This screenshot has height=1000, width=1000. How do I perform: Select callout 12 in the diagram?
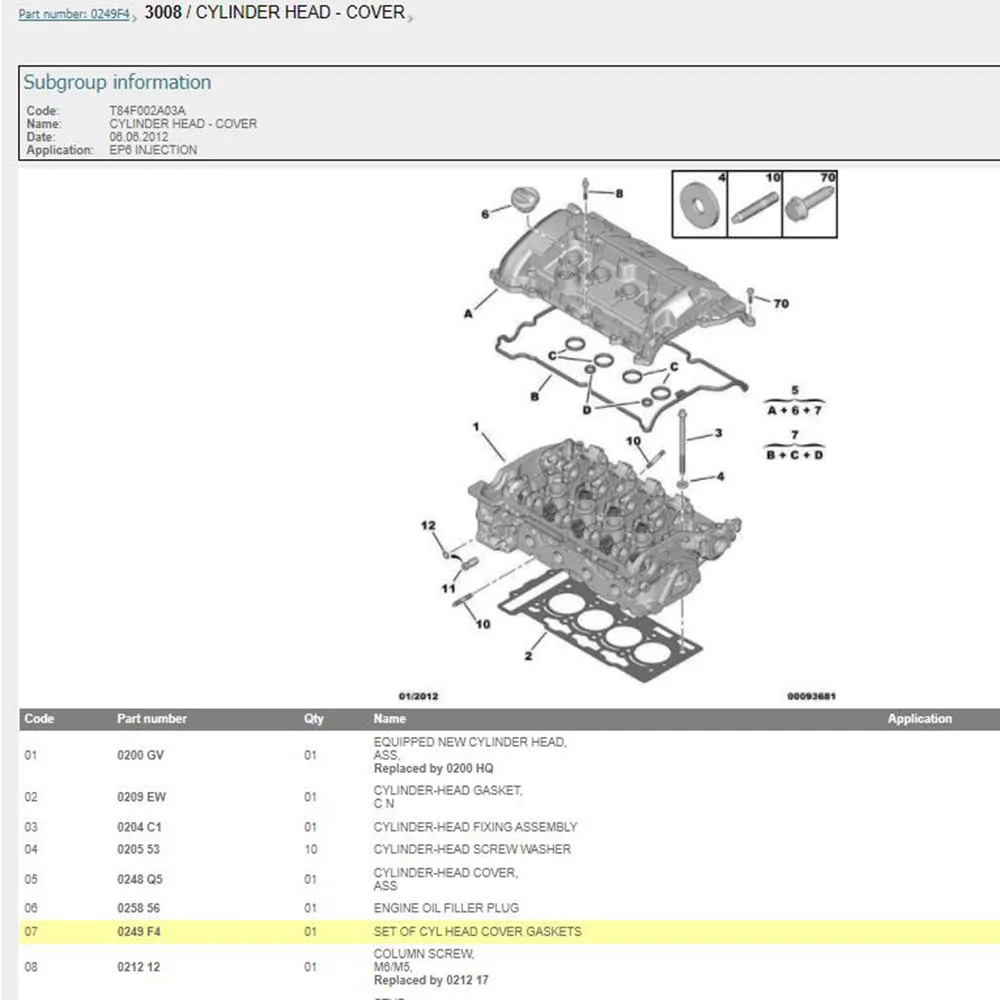pos(428,526)
